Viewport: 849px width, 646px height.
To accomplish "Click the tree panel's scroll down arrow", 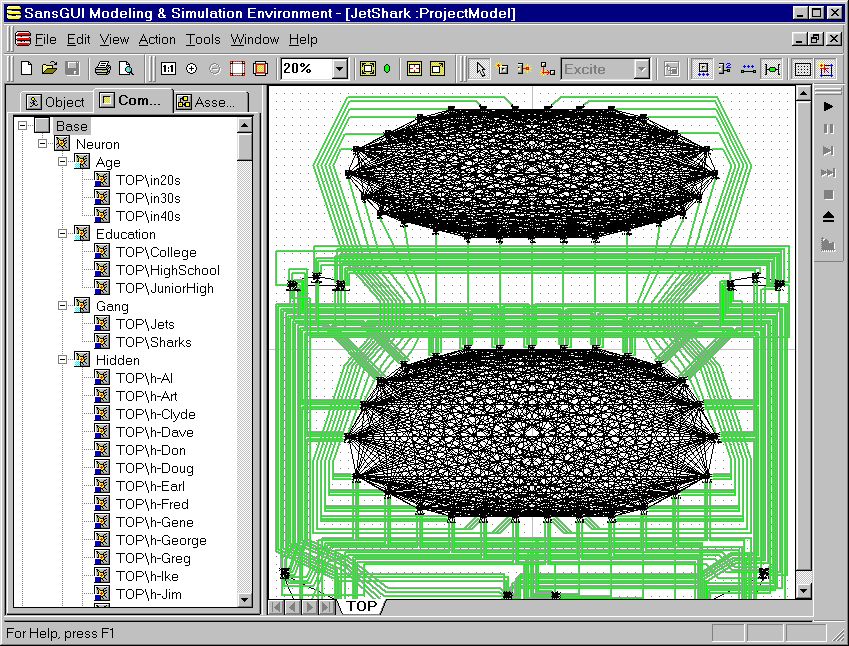I will coord(245,598).
